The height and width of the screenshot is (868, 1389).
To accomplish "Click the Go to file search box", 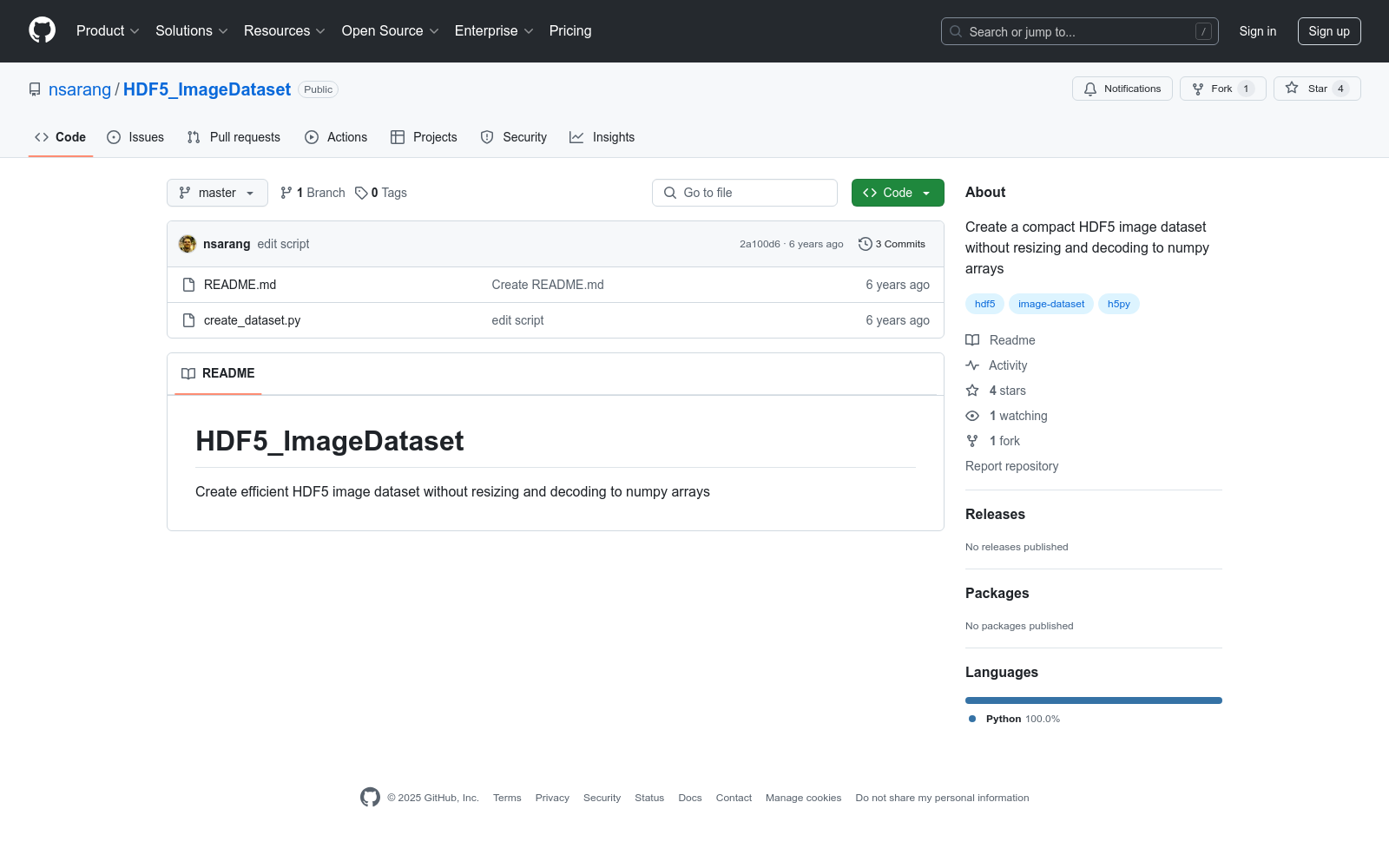I will pyautogui.click(x=745, y=193).
